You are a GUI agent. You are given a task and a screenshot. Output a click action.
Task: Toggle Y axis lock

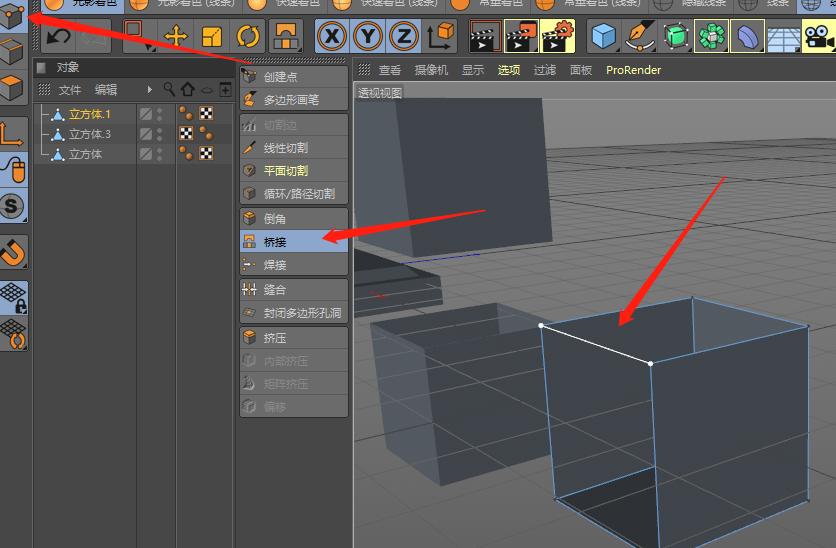[x=368, y=36]
